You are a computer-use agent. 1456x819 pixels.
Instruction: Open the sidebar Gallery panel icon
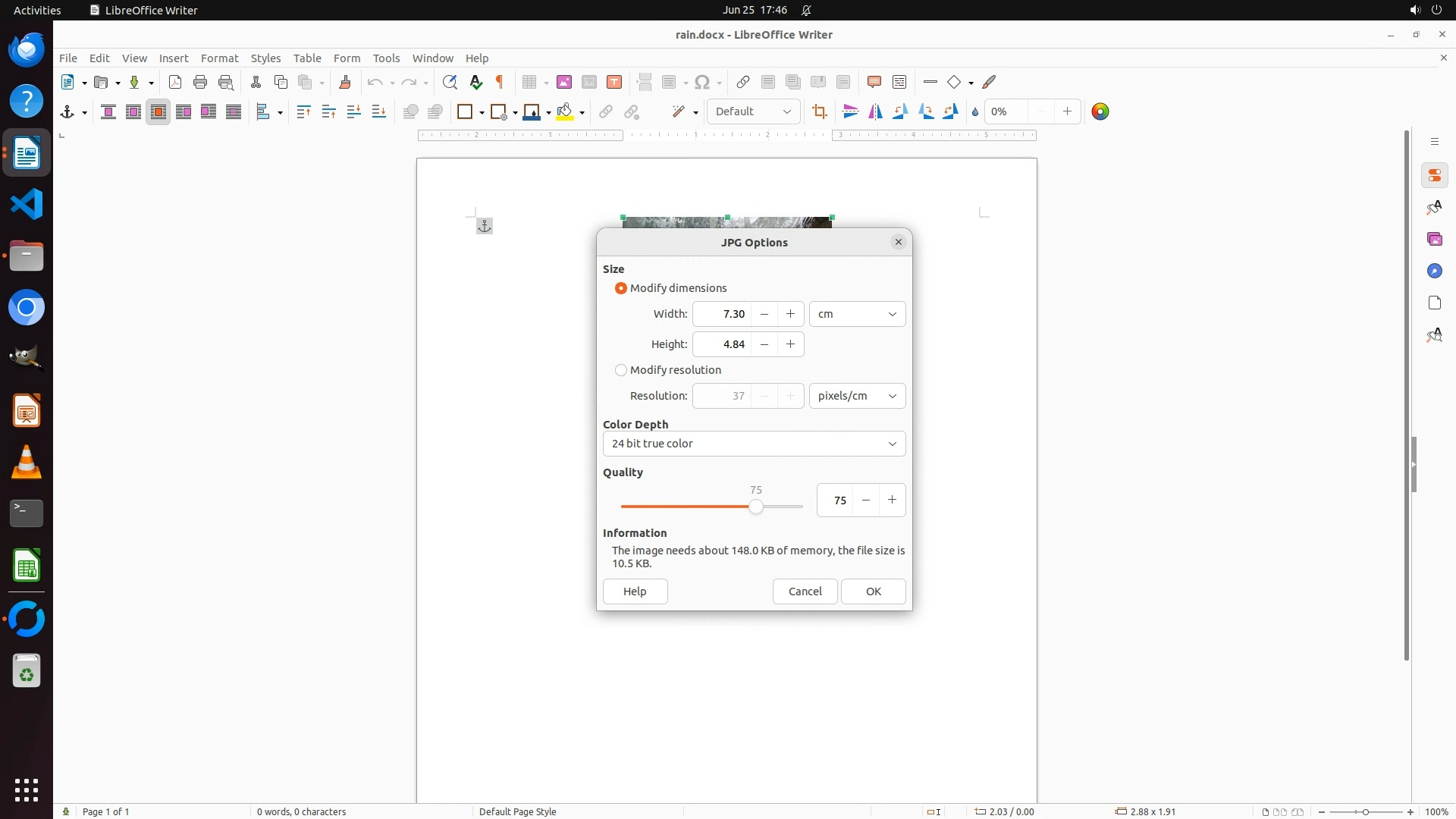pyautogui.click(x=1434, y=239)
